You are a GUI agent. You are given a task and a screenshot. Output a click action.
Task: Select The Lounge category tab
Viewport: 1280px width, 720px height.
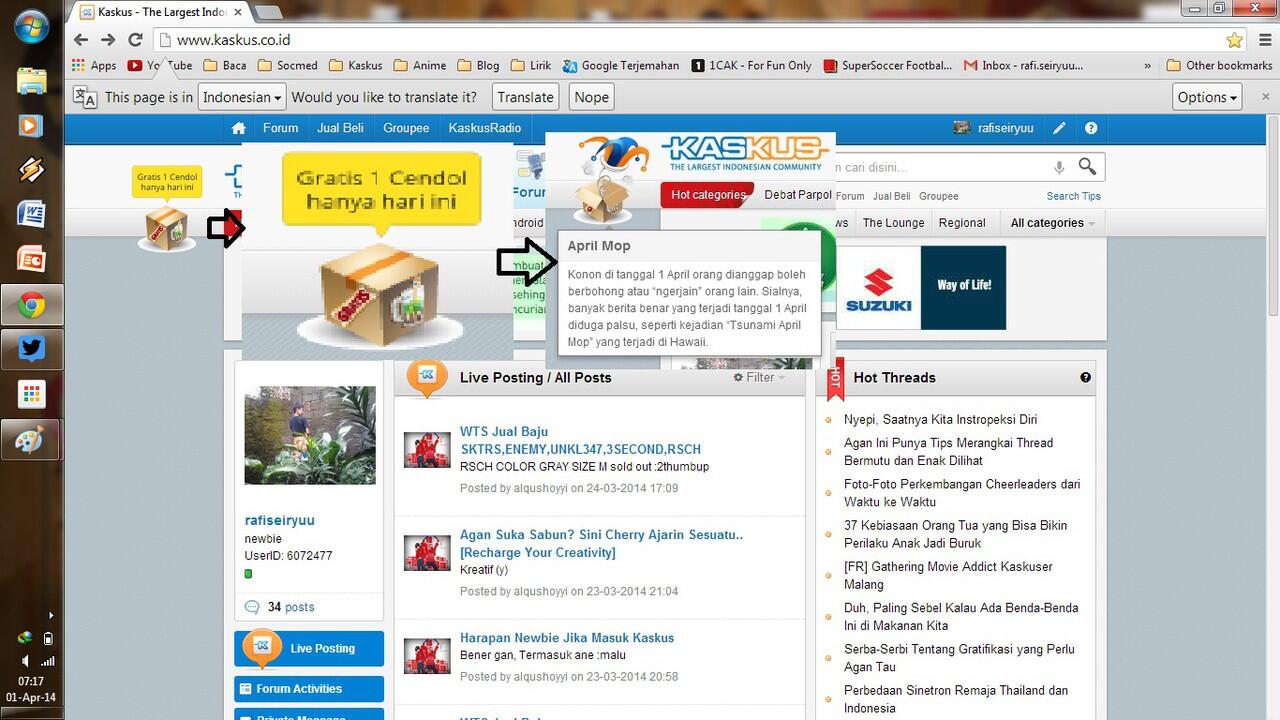tap(893, 223)
